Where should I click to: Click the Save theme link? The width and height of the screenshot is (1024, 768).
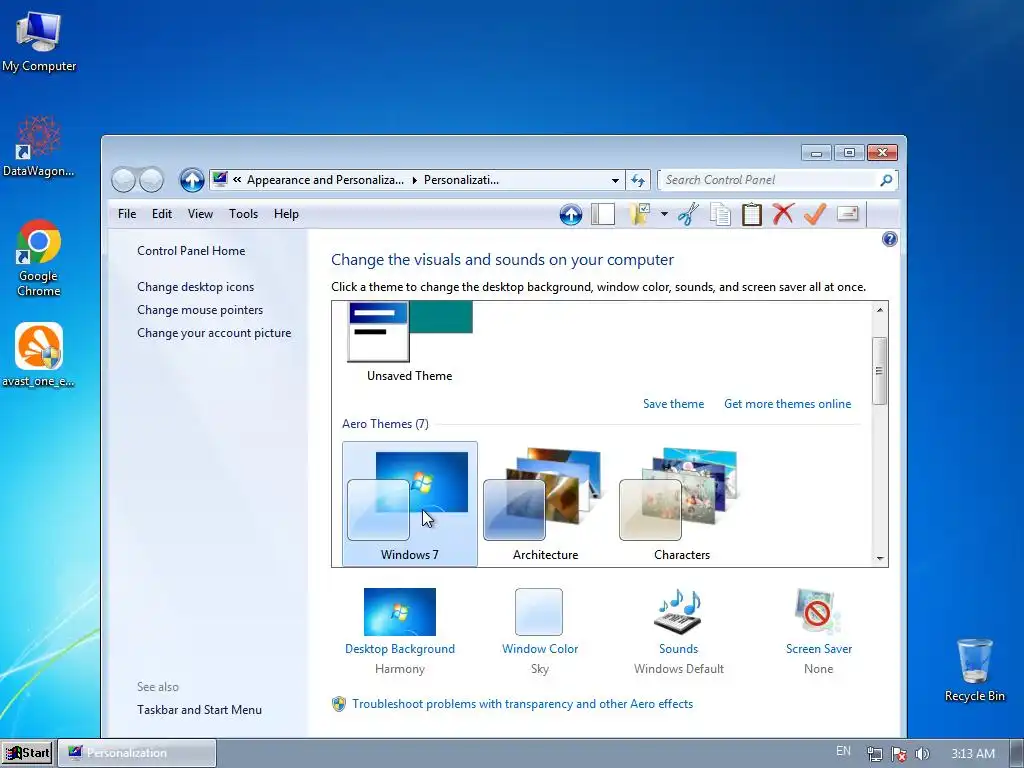pos(673,404)
